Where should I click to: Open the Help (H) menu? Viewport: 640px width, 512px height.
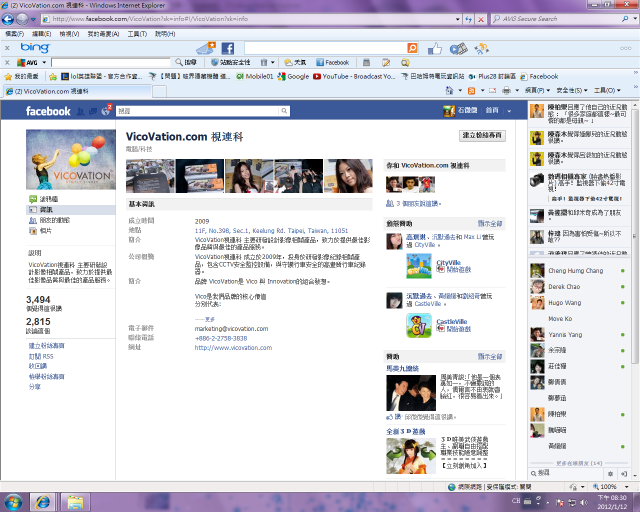click(x=165, y=34)
